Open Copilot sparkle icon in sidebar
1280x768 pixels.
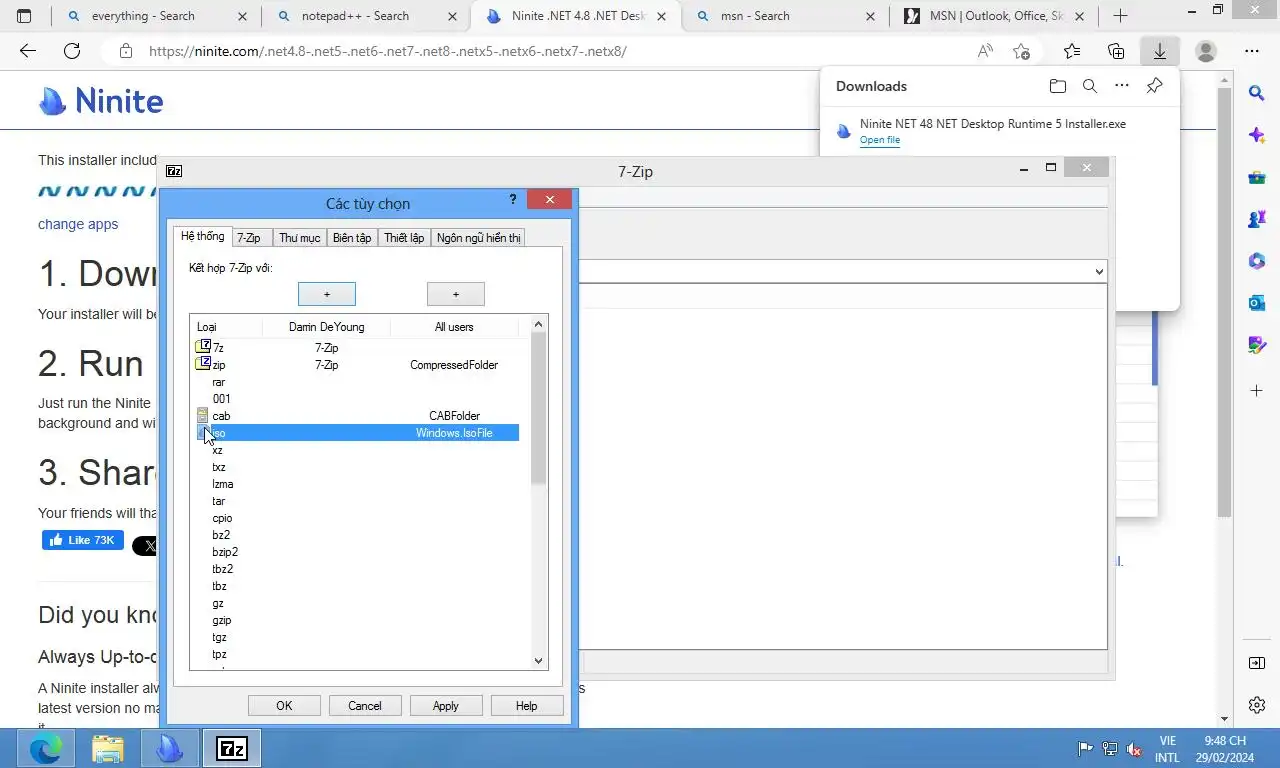1257,135
